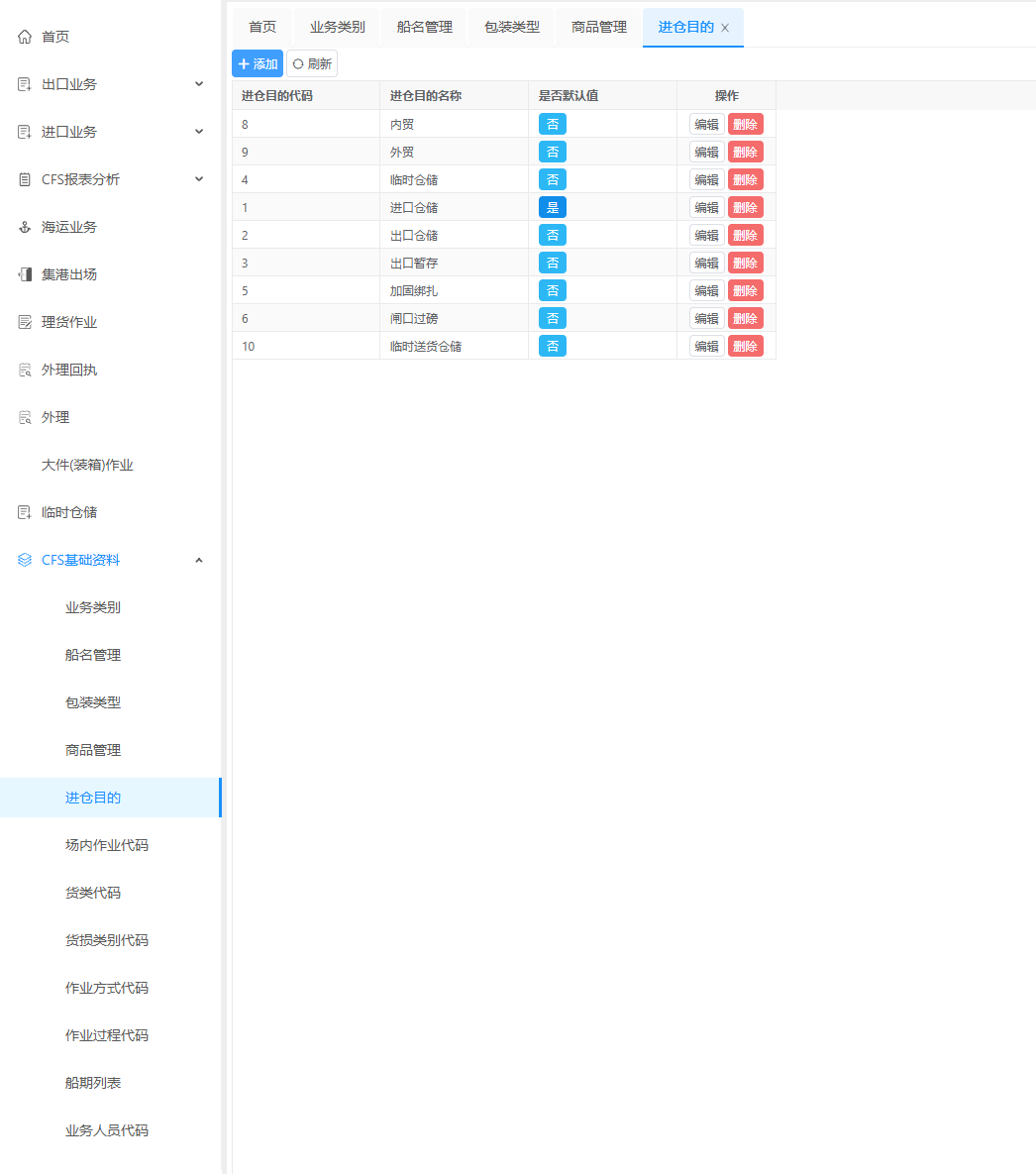Click the 添加 button

pos(258,63)
